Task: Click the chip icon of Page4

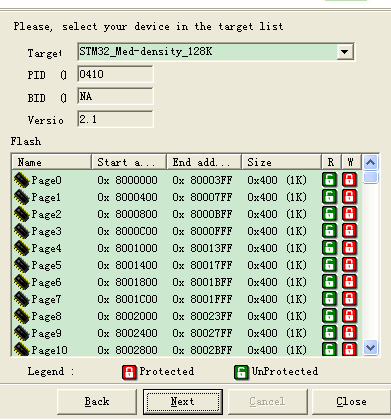Action: tap(22, 248)
